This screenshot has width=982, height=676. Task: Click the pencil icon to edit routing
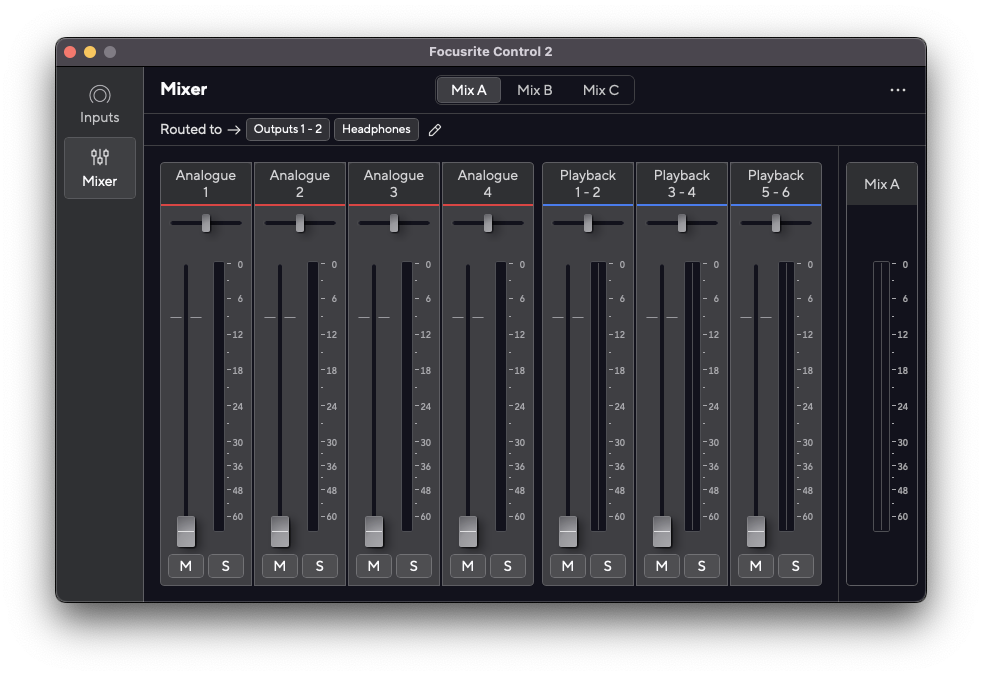click(435, 130)
